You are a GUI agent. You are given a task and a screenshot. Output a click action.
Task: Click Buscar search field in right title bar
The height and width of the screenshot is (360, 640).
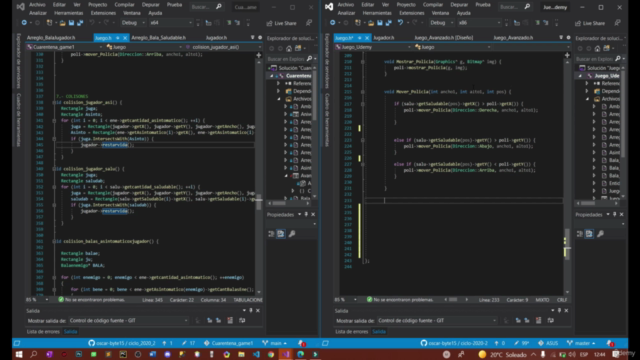515,7
